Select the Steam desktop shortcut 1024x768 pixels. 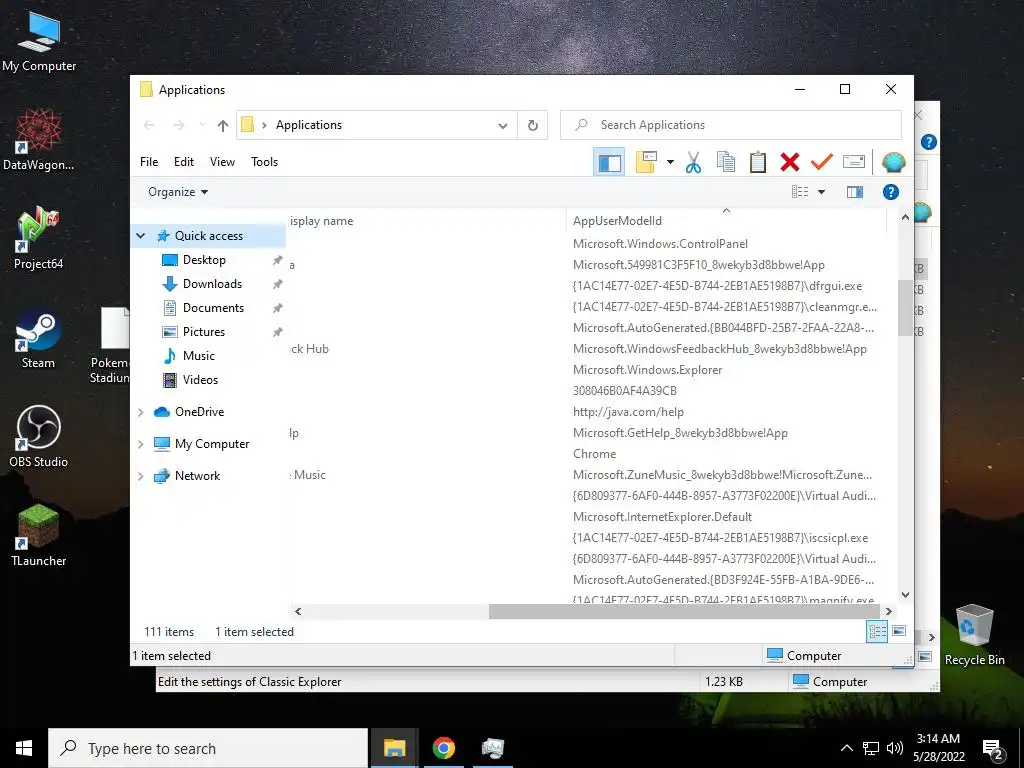[38, 339]
